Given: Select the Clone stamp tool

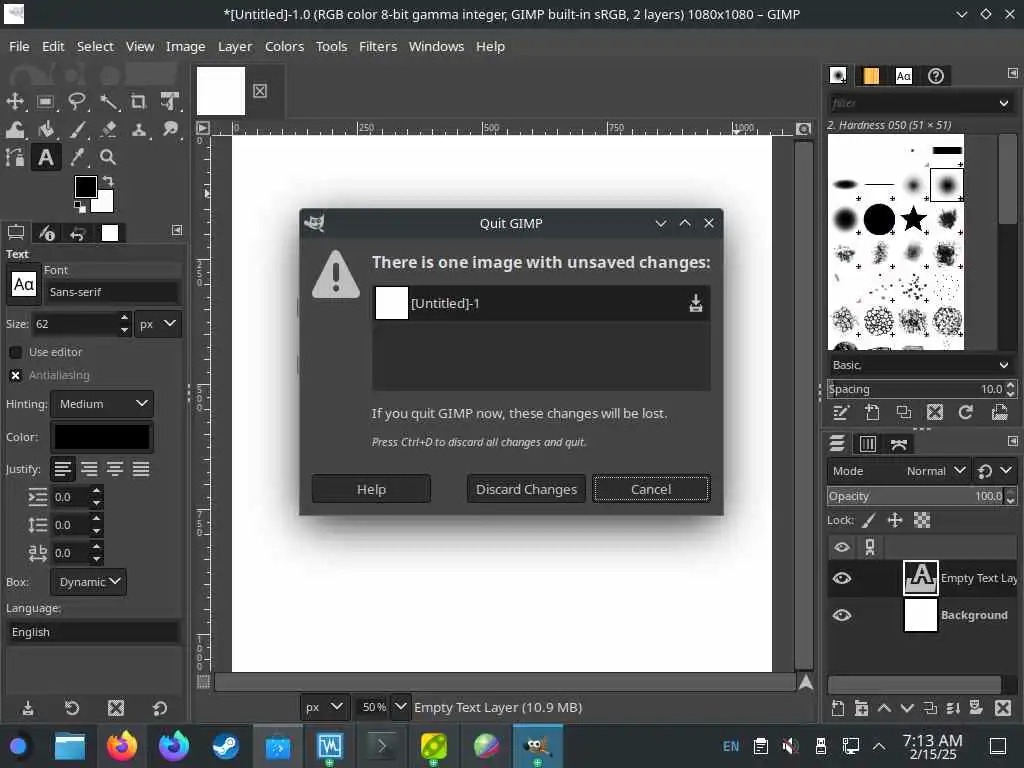Looking at the screenshot, I should (x=138, y=129).
